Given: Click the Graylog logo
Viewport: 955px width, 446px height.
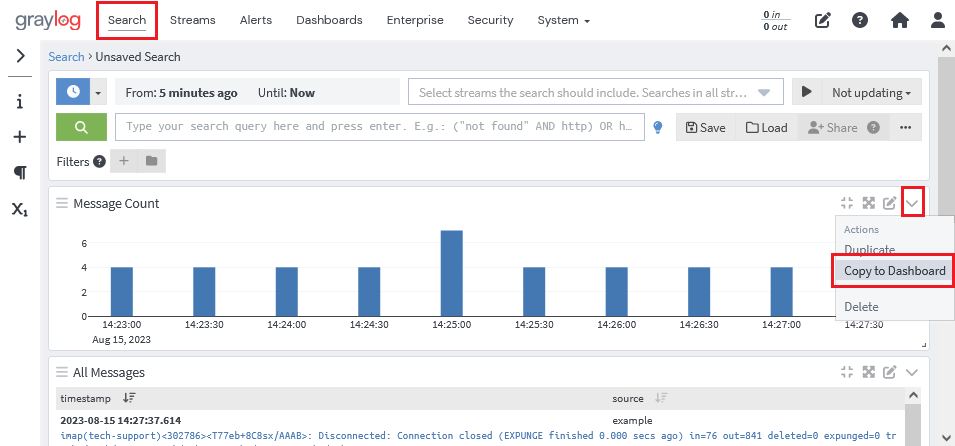Looking at the screenshot, I should coord(50,21).
